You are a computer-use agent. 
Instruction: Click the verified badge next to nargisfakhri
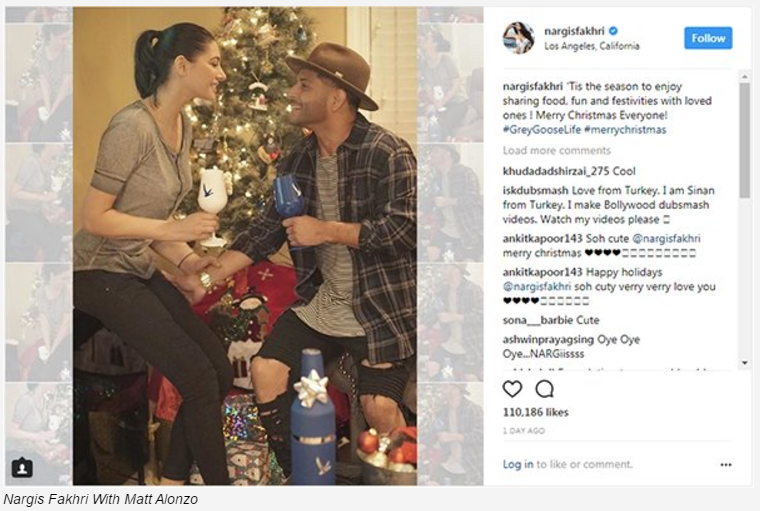pos(613,31)
